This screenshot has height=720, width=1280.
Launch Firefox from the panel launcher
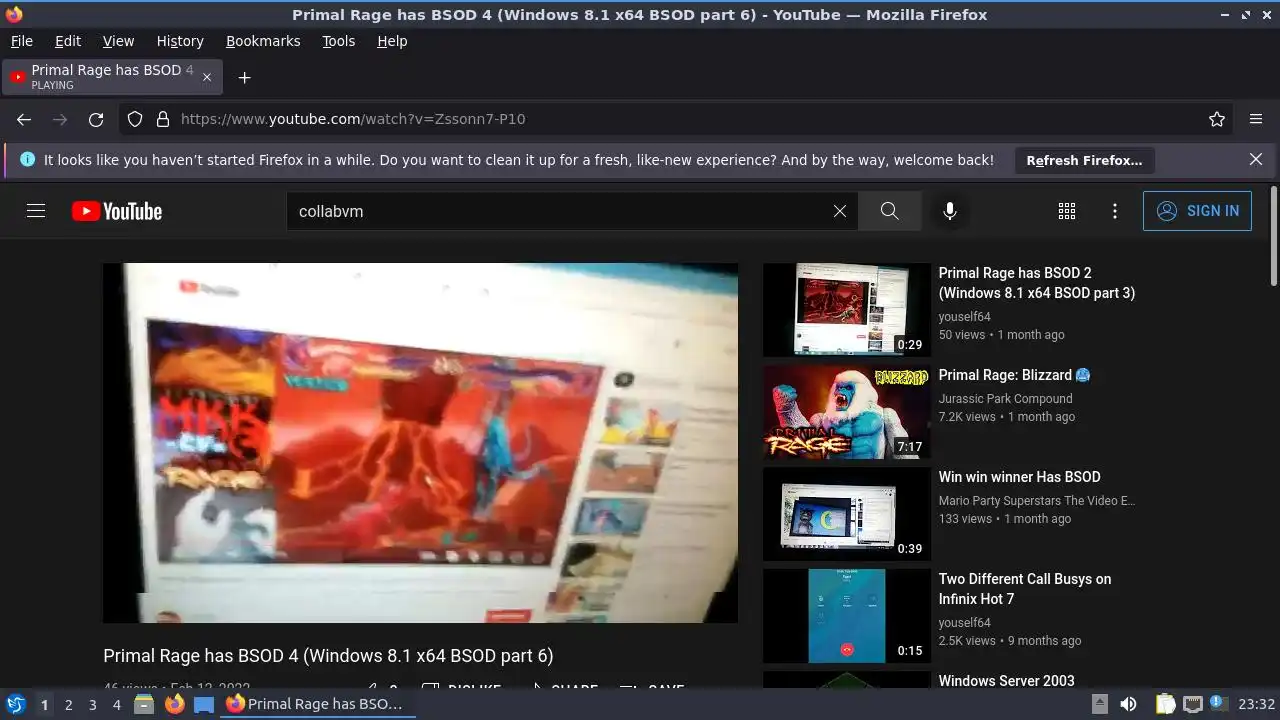pyautogui.click(x=174, y=704)
